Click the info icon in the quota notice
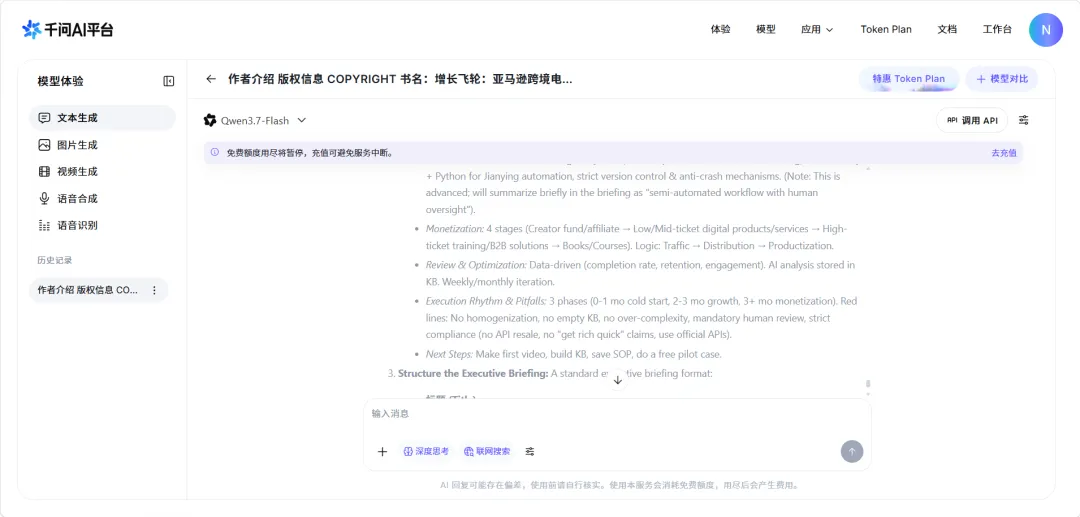1080x517 pixels. (215, 152)
